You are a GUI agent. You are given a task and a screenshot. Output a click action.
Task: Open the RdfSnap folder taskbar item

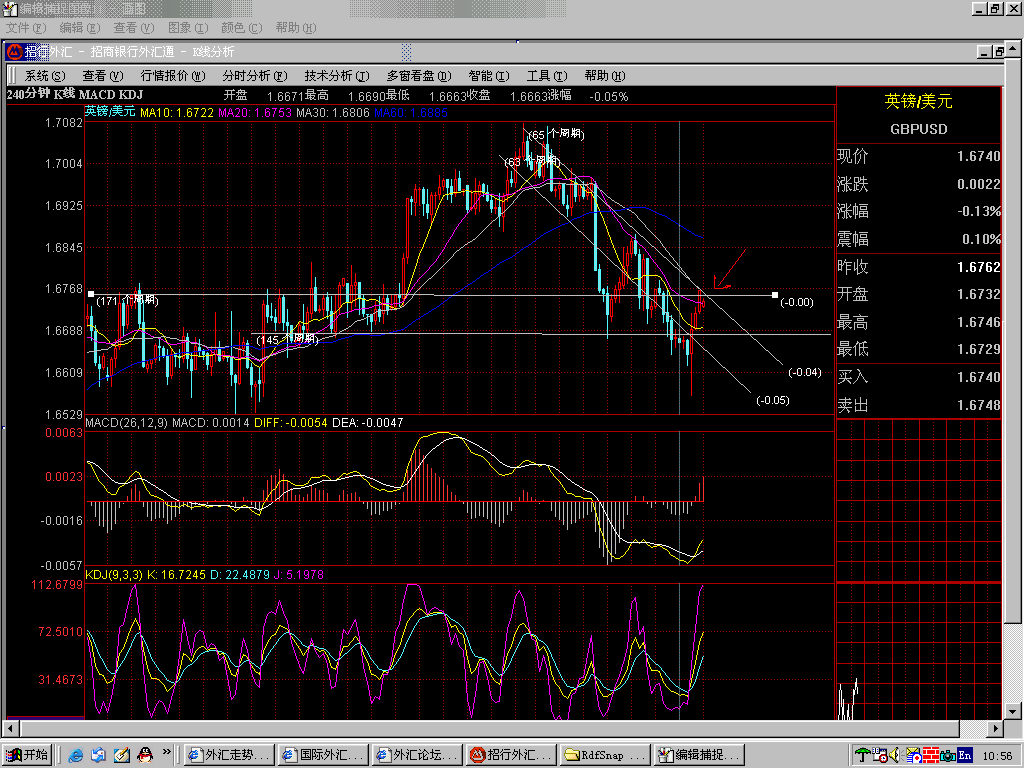(x=605, y=755)
